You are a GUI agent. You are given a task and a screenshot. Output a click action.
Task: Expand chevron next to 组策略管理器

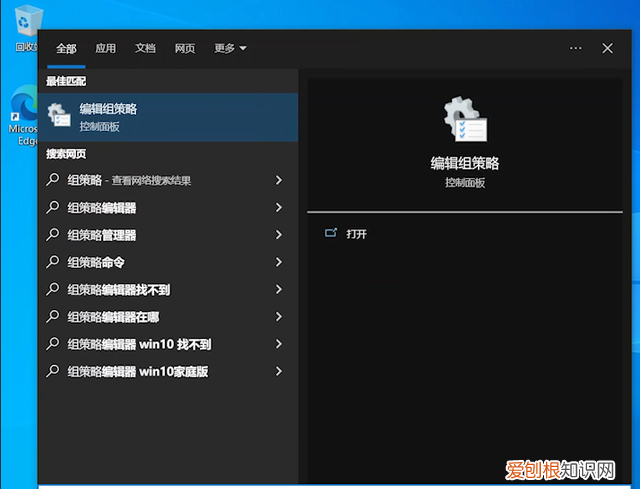coord(279,235)
